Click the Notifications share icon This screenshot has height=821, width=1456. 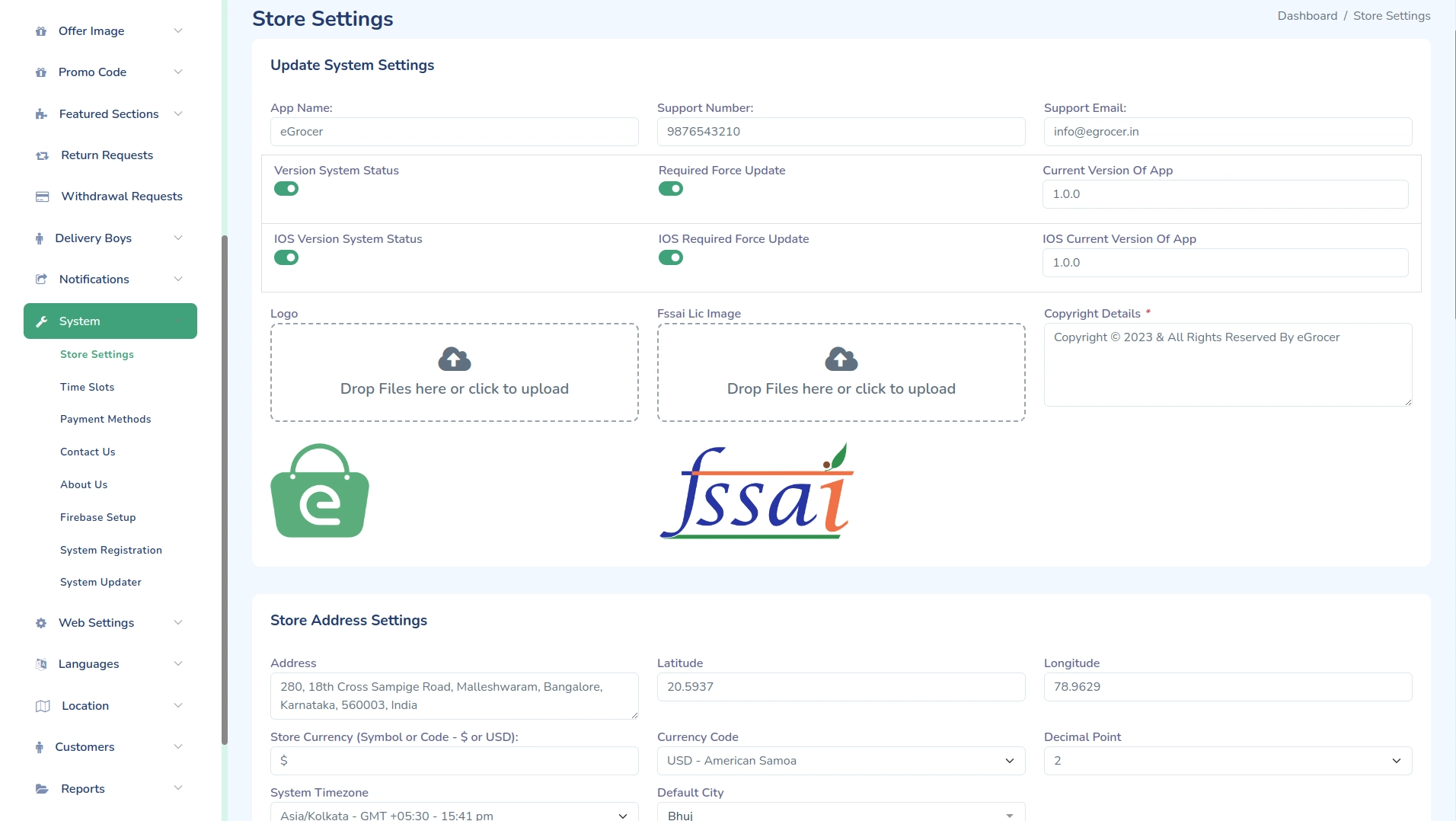41,280
